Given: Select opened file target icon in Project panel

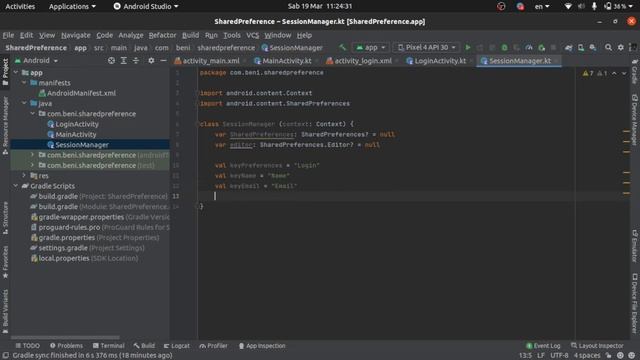Looking at the screenshot, I should coord(111,60).
